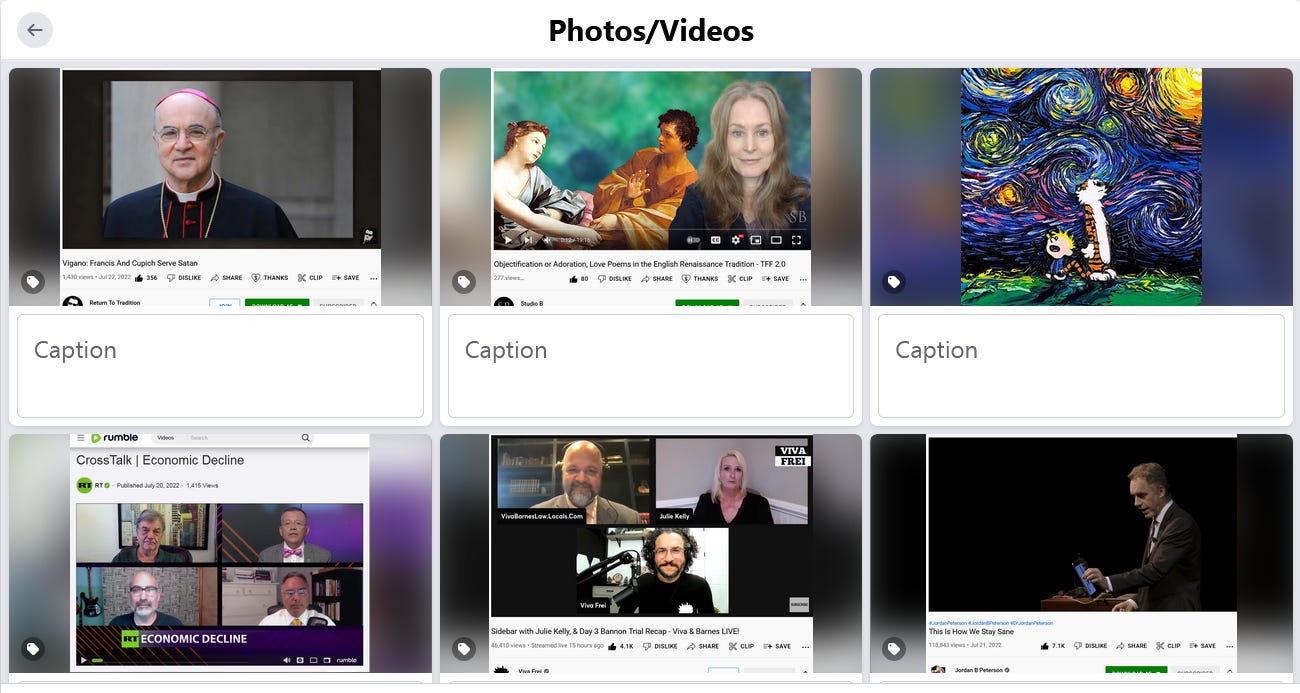Go back using the arrow button
Viewport: 1300px width, 693px height.
(x=35, y=30)
